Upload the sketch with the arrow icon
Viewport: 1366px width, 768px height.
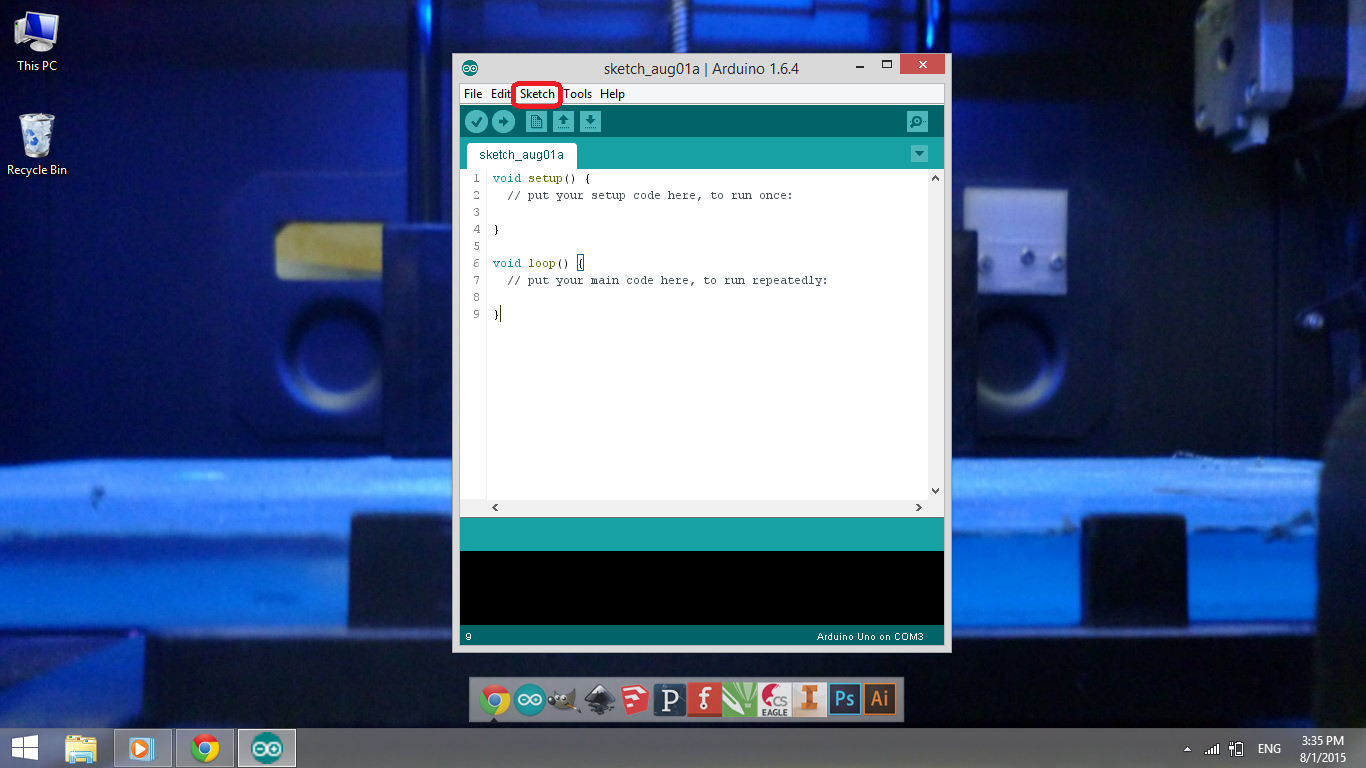[504, 121]
